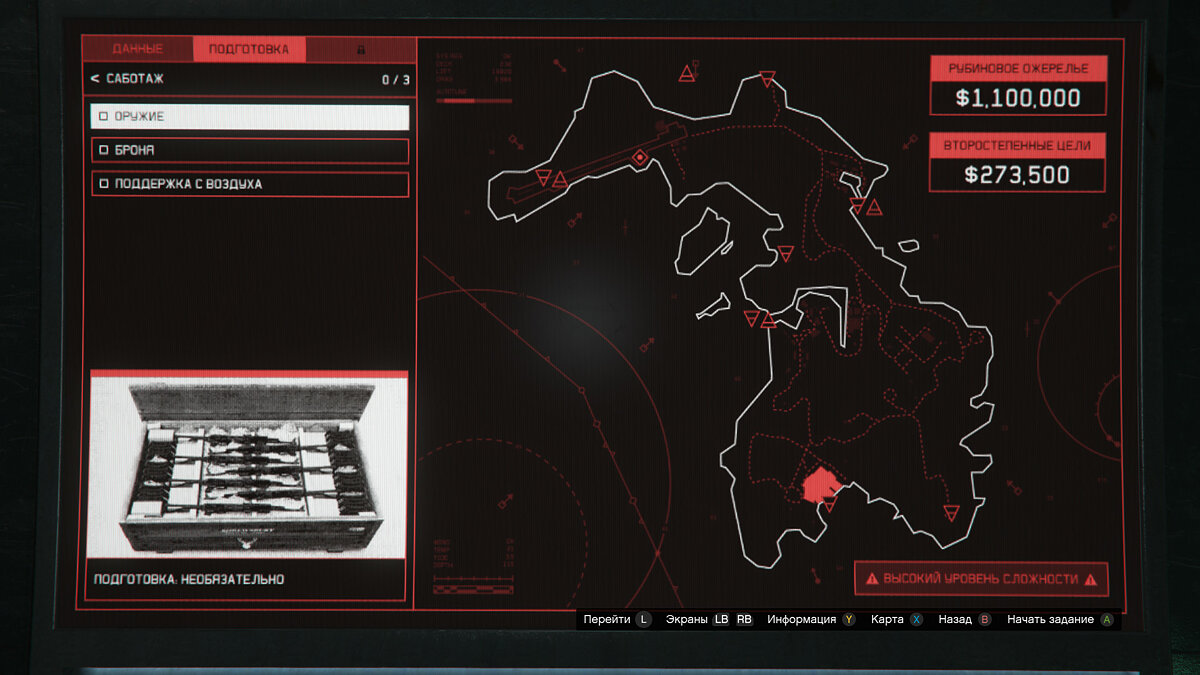
Task: Click the L stick navigate icon
Action: tap(643, 620)
